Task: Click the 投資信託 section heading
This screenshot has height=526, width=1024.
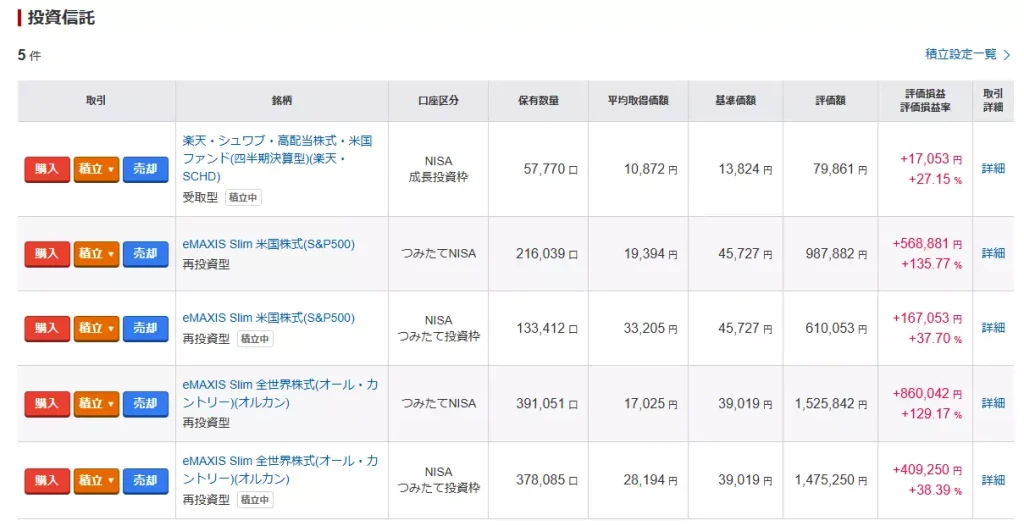Action: point(61,18)
